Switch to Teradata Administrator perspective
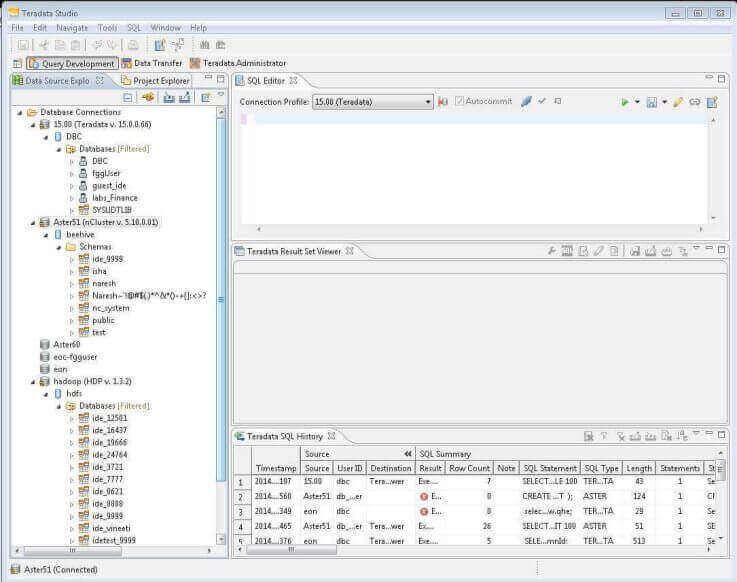 pyautogui.click(x=238, y=63)
